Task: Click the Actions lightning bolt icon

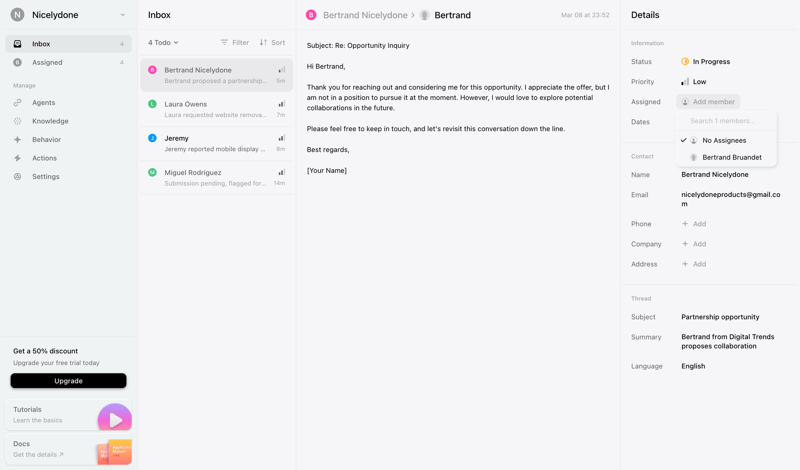Action: click(x=17, y=158)
